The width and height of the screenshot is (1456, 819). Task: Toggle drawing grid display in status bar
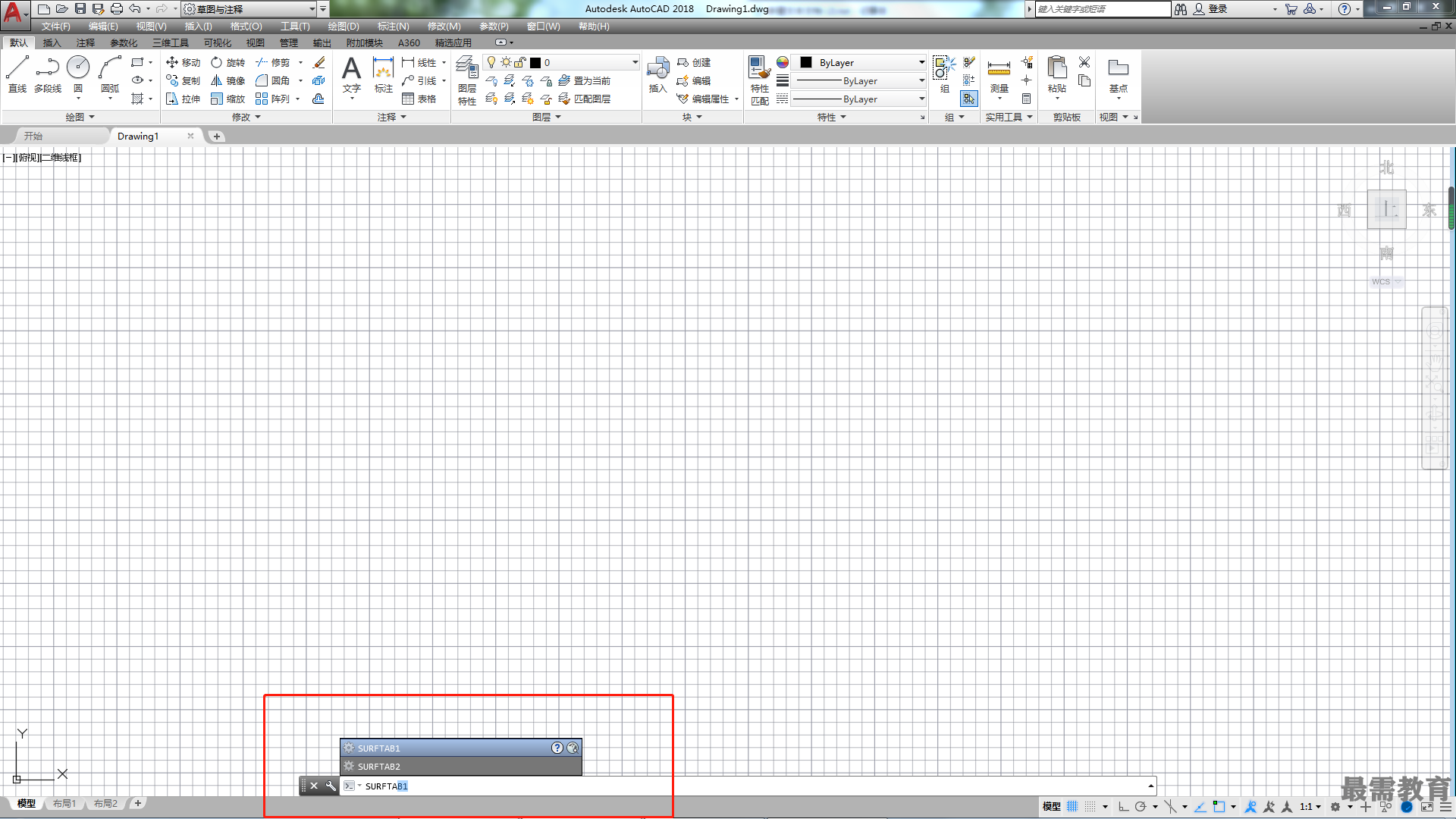[x=1072, y=806]
